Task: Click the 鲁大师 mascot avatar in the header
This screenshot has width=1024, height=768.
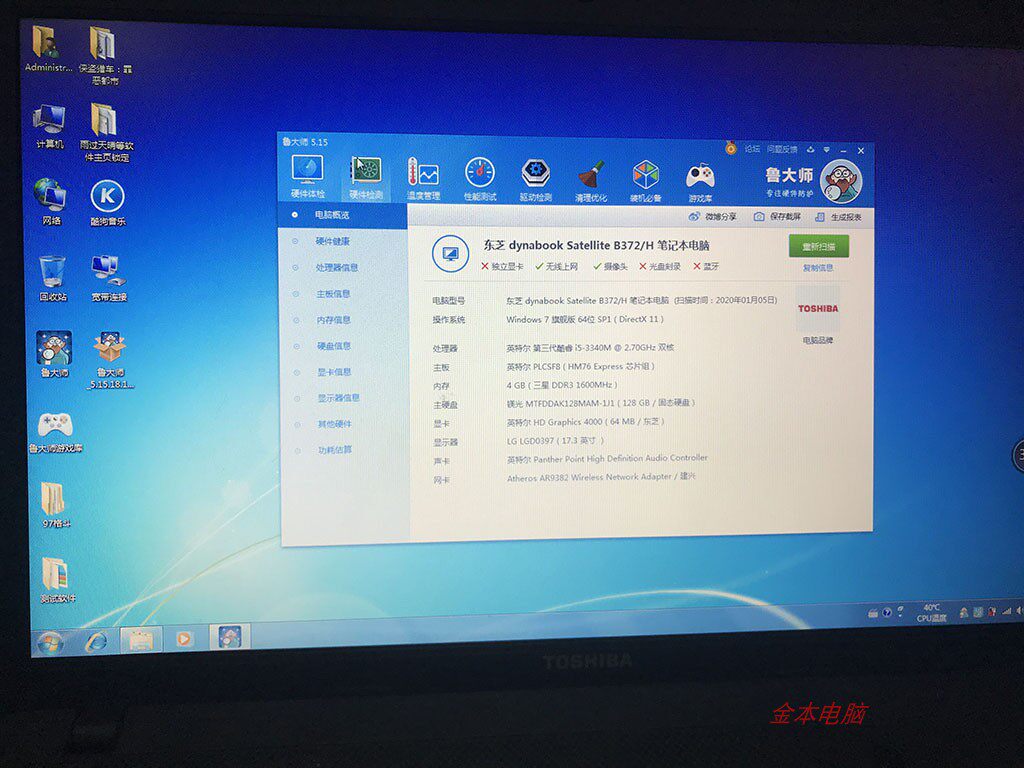Action: coord(841,181)
